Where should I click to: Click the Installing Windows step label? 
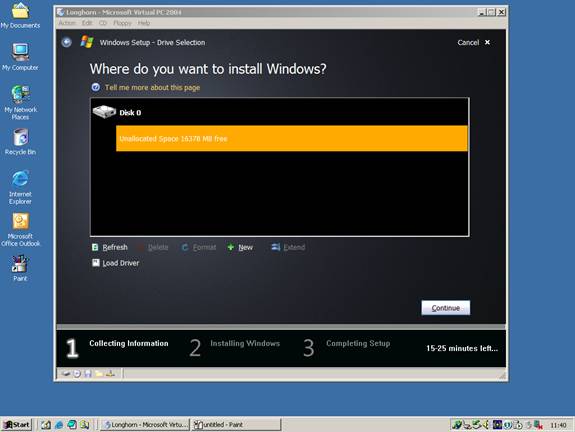coord(245,344)
